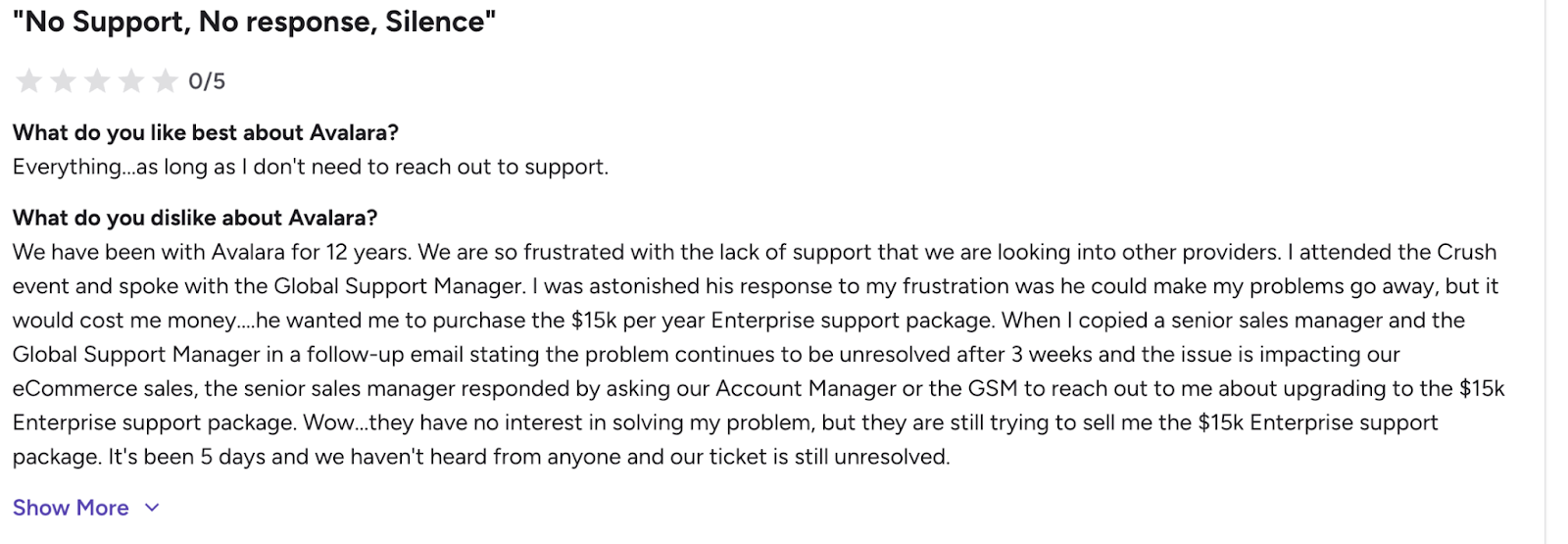Select the fifth rating star
Viewport: 1568px width, 544px height.
[166, 80]
